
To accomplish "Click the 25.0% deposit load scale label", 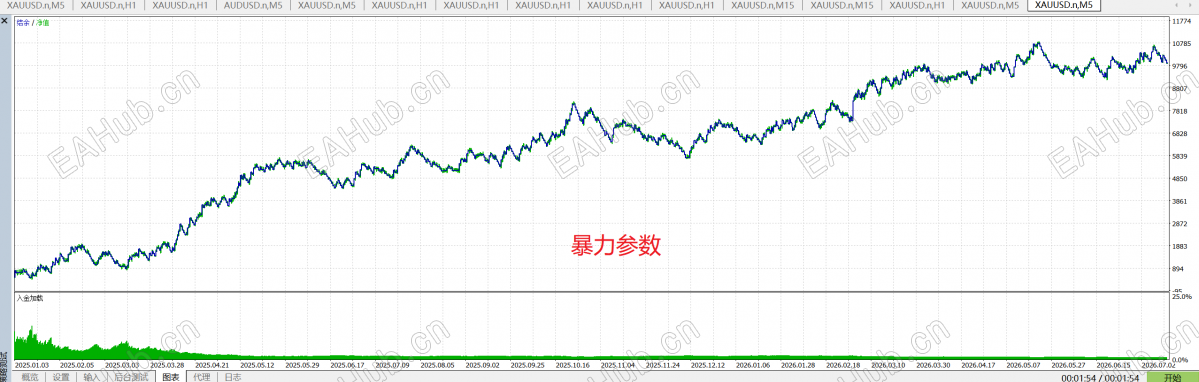I will click(x=1181, y=296).
